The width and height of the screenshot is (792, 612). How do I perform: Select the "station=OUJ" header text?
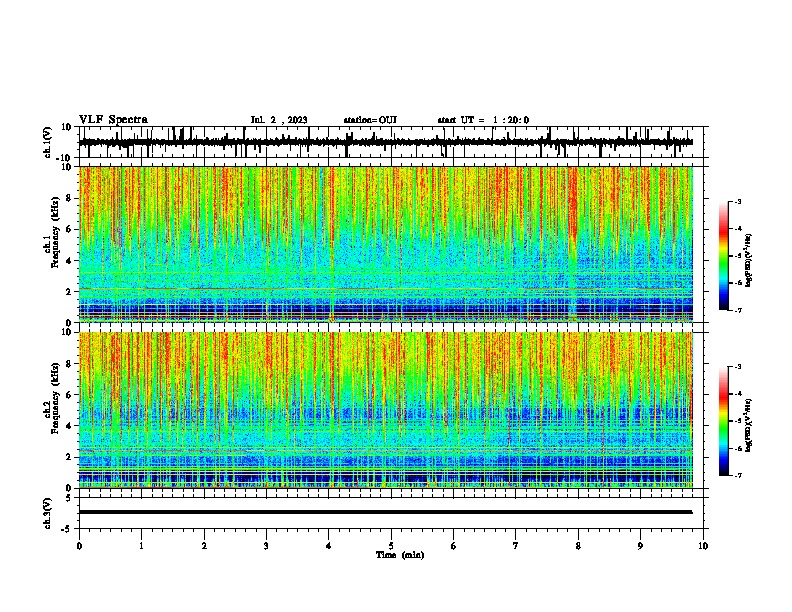pos(370,120)
